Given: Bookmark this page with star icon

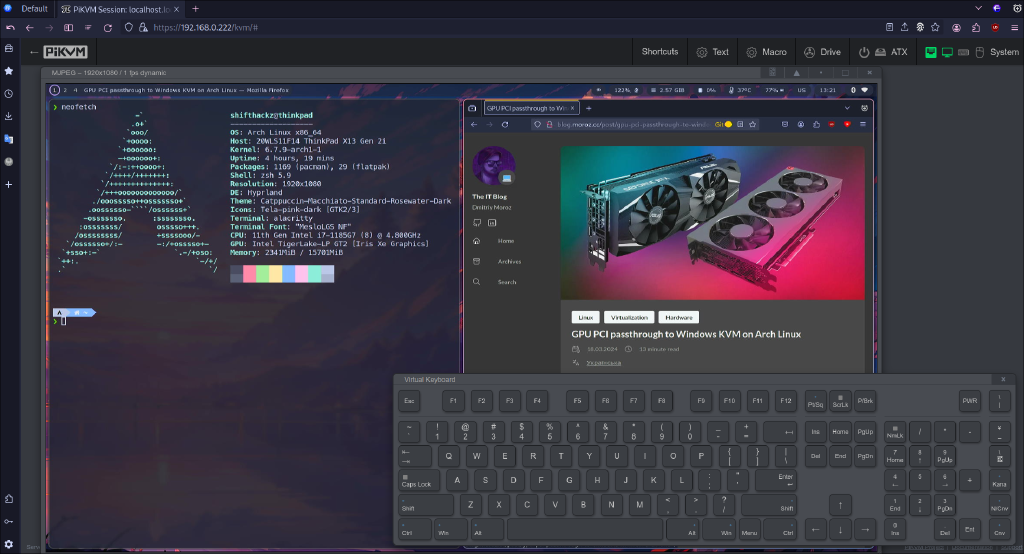Looking at the screenshot, I should point(935,27).
